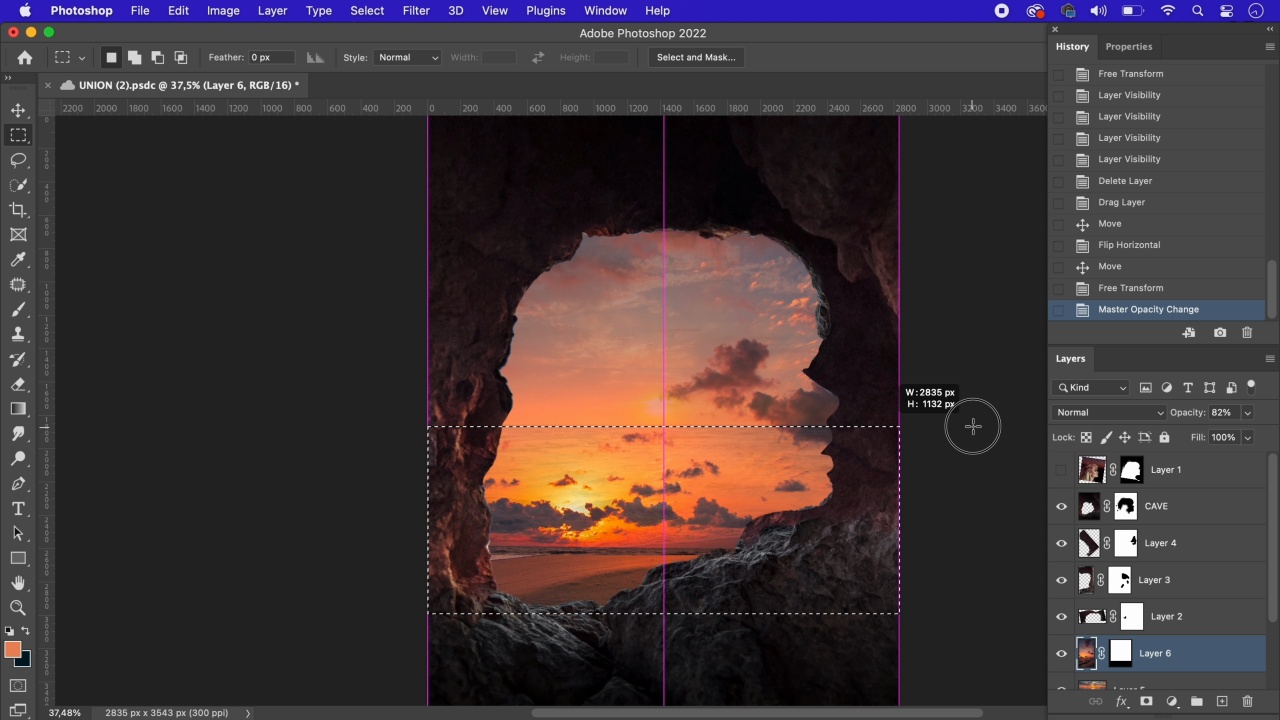The image size is (1280, 720).
Task: Select the Move tool
Action: pos(18,110)
